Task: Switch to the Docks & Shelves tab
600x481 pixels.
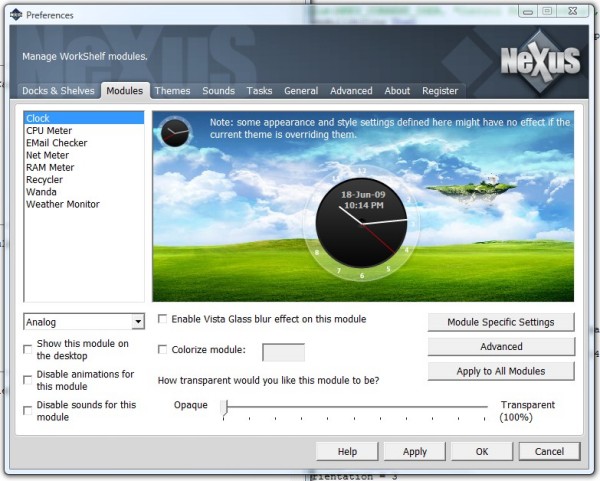Action: [x=58, y=91]
